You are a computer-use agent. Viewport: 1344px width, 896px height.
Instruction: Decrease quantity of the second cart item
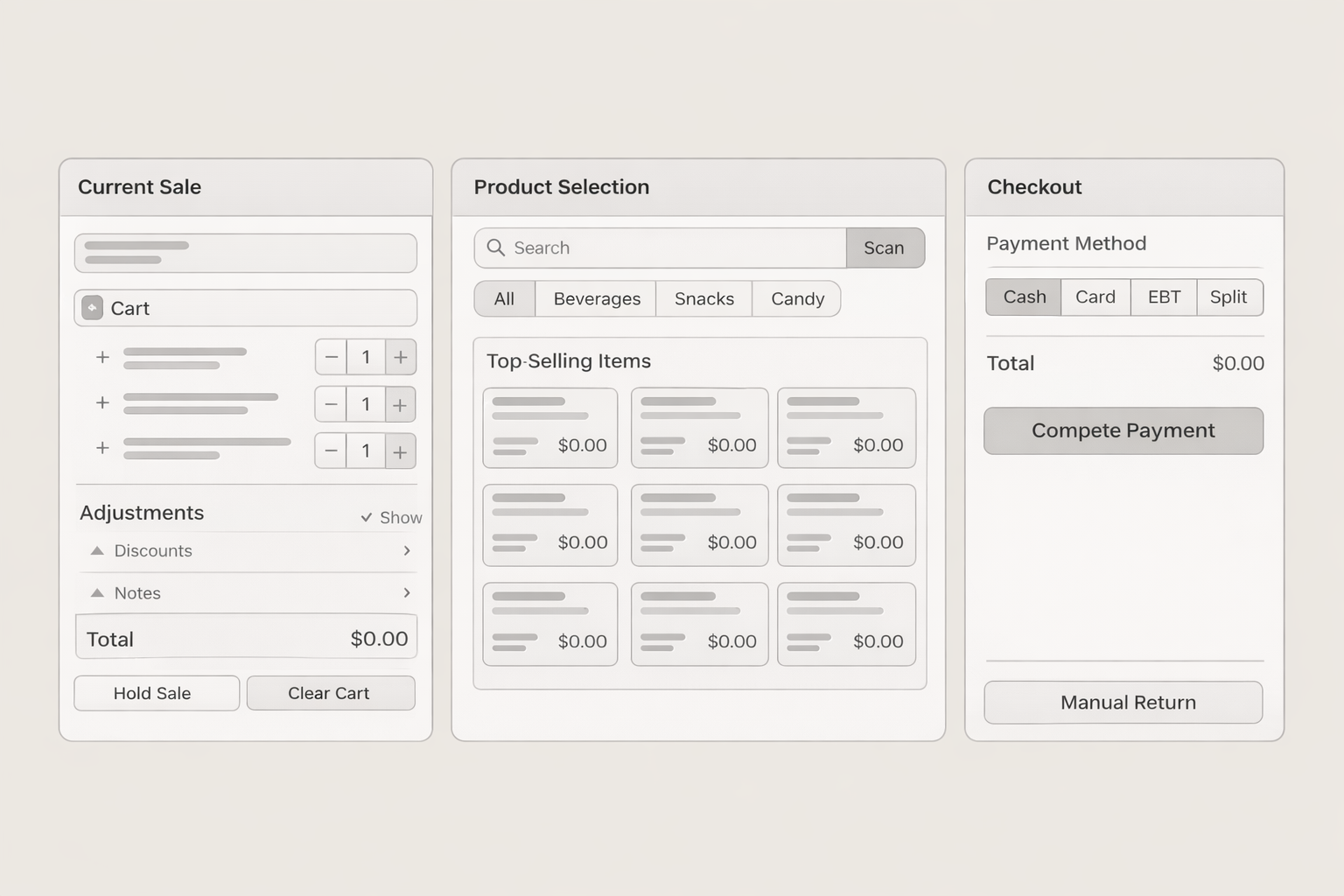coord(331,404)
